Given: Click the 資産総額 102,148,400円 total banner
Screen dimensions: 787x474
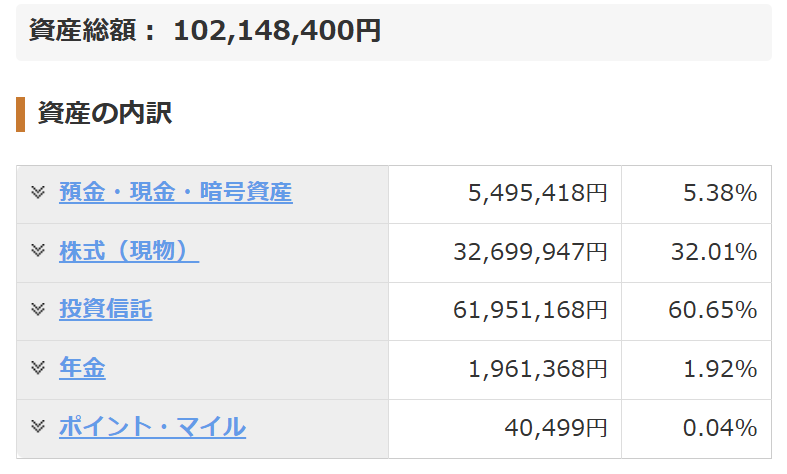Looking at the screenshot, I should tap(394, 32).
